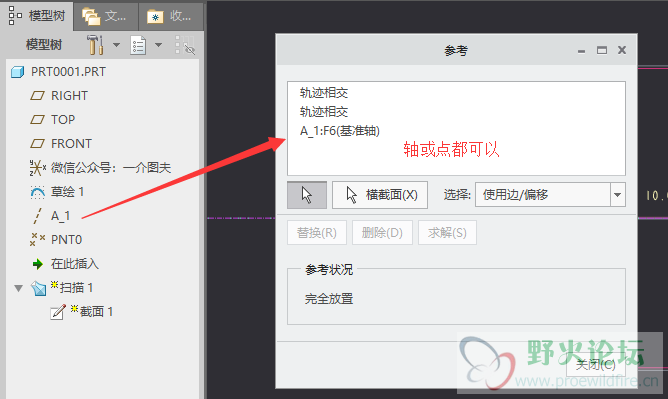Click the tree columns visibility icon
Image resolution: width=668 pixels, height=399 pixels.
[x=184, y=45]
